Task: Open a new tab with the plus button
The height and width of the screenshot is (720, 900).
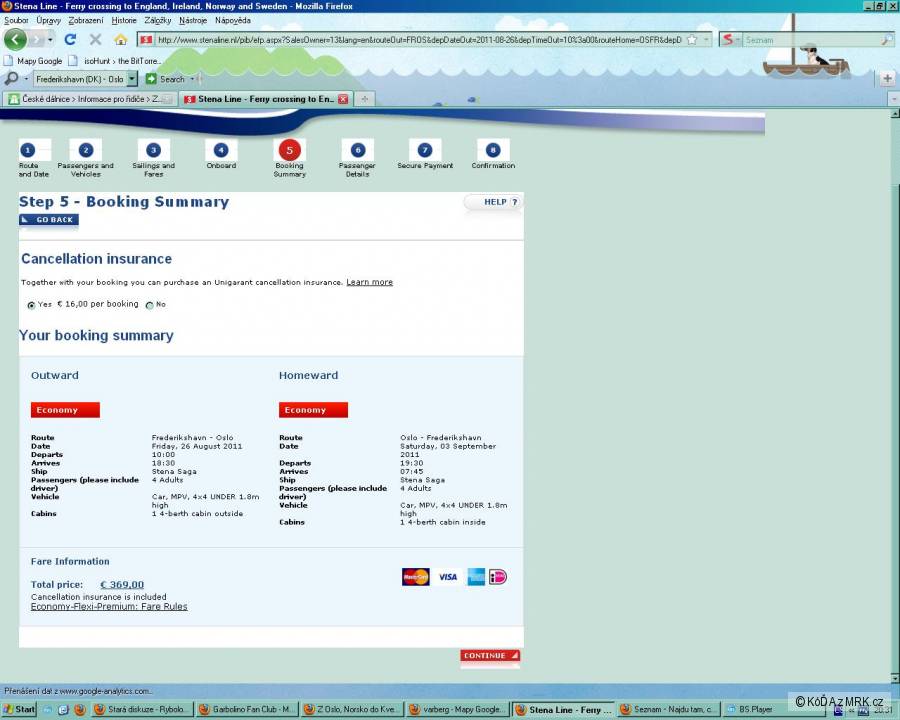Action: (x=364, y=99)
